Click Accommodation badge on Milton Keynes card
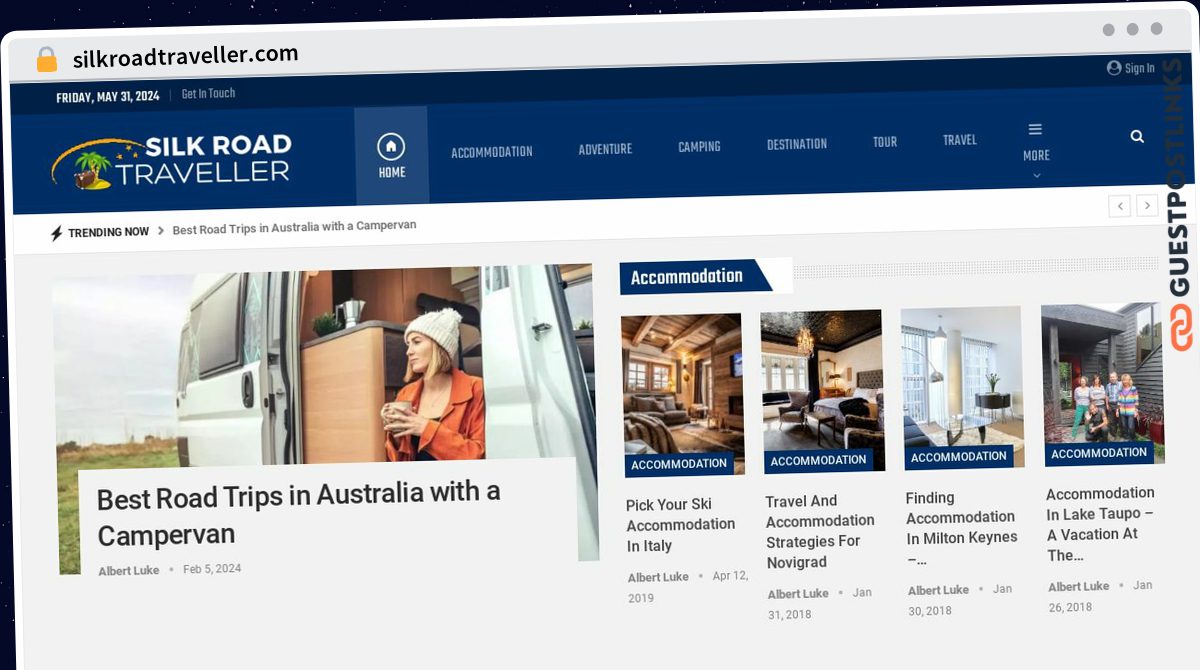The image size is (1200, 670). [x=958, y=457]
